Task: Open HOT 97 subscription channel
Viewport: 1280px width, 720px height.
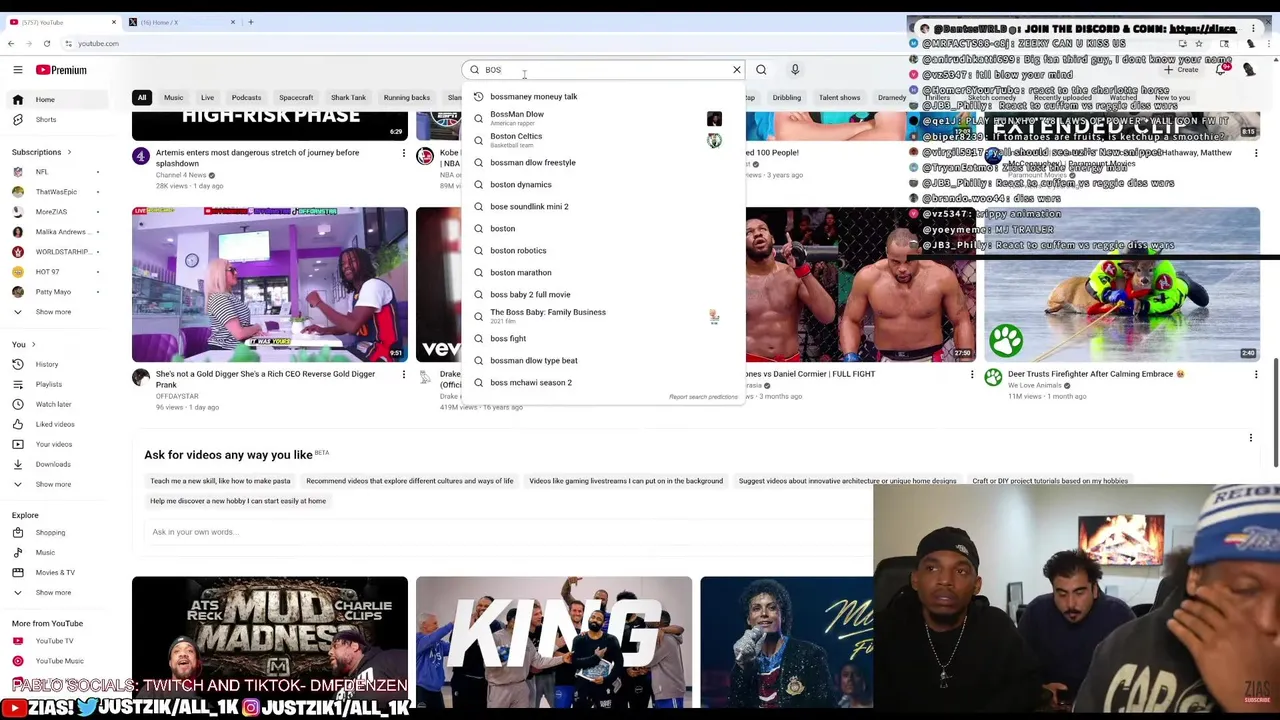Action: click(56, 272)
